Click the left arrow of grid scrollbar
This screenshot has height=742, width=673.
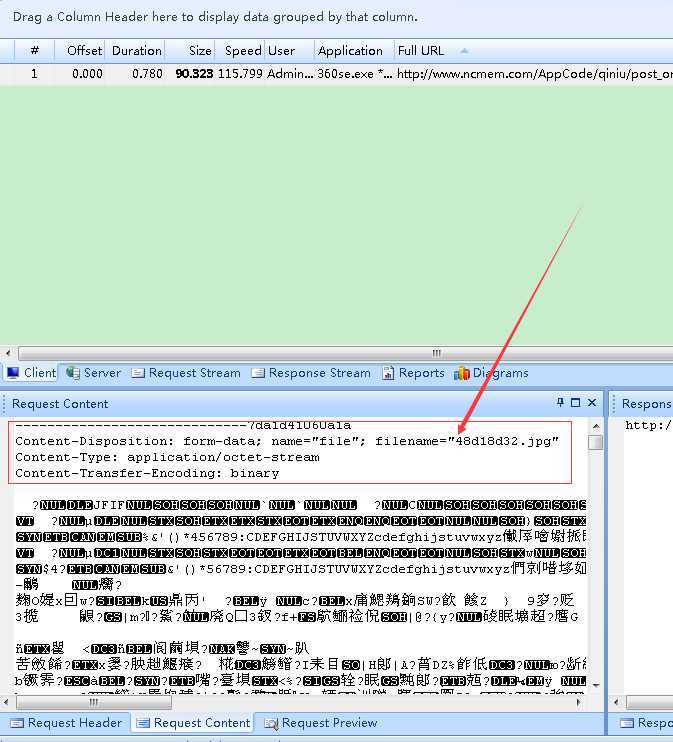(x=8, y=353)
